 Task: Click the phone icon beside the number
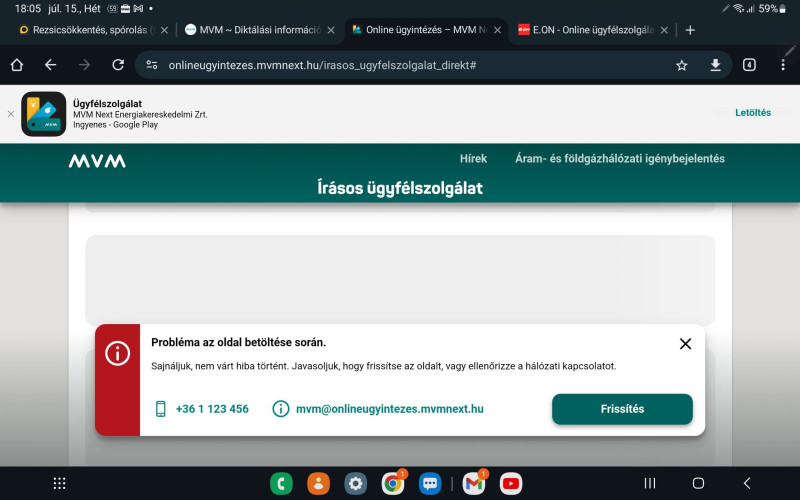pyautogui.click(x=161, y=409)
